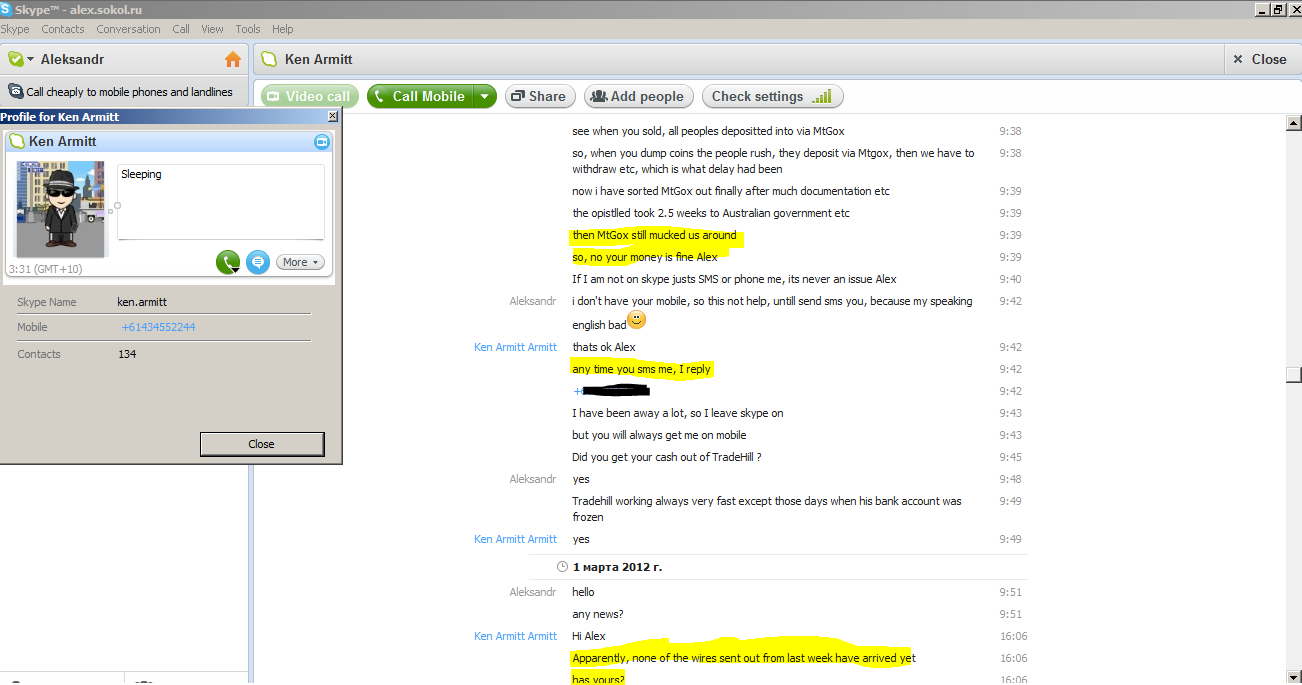Open the Tools menu

(248, 29)
